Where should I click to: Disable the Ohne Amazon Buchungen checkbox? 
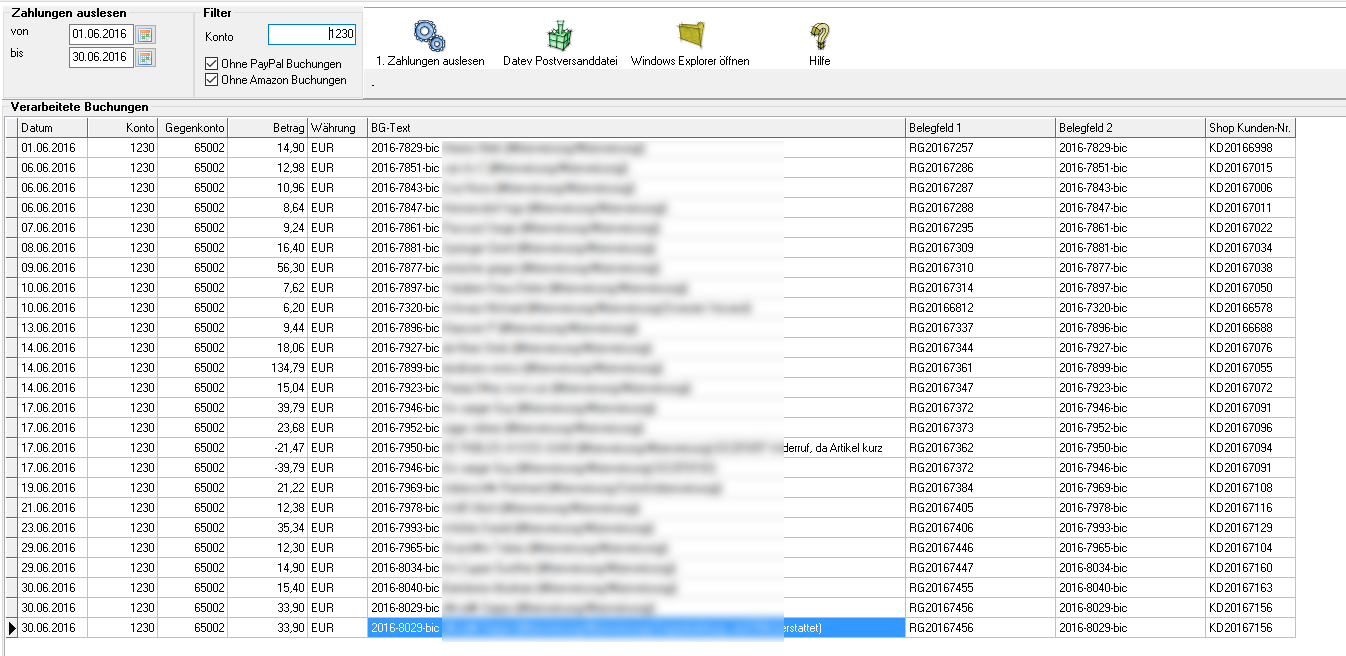coord(211,80)
